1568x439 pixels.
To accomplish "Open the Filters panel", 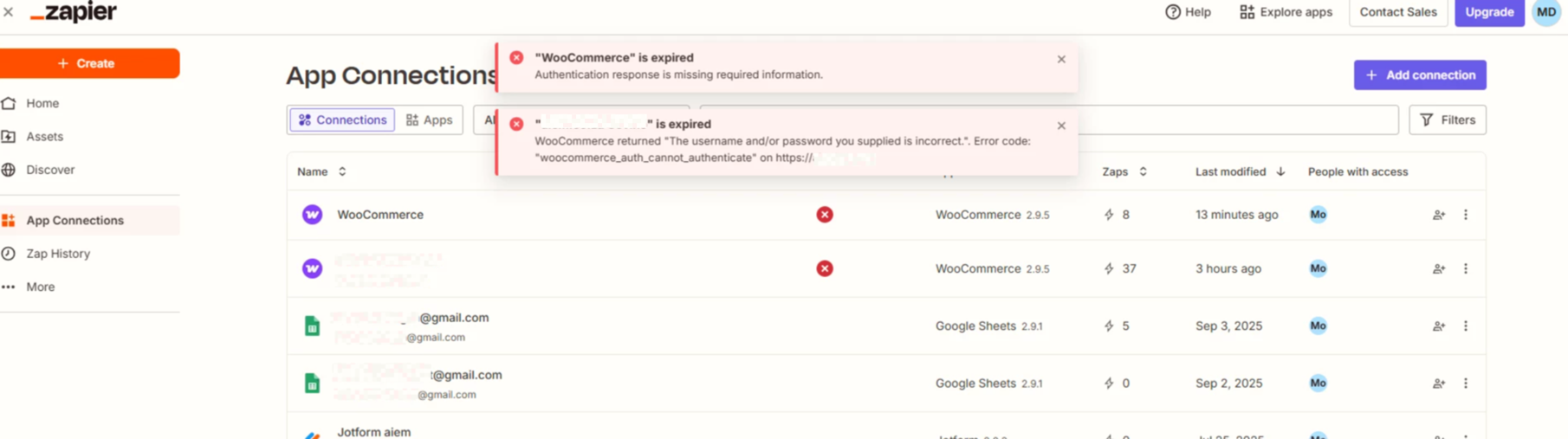I will 1447,120.
